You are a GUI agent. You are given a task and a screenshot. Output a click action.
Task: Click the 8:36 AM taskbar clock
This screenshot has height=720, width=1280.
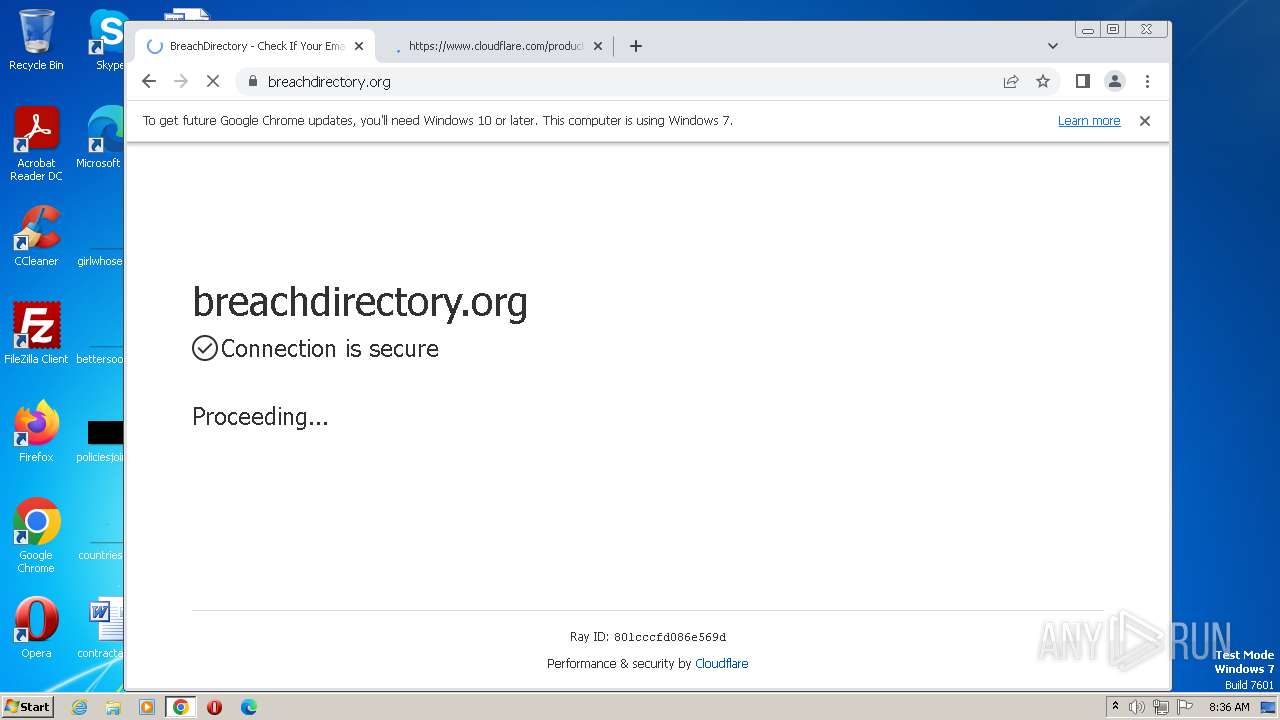point(1229,707)
